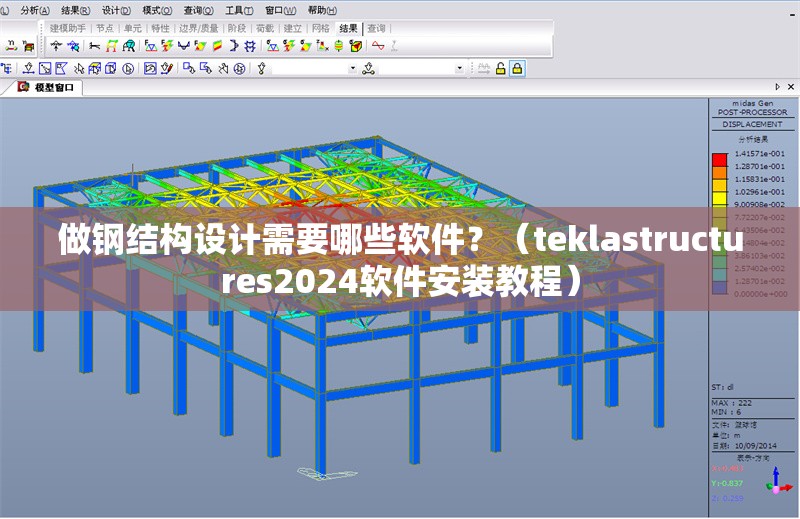Viewport: 800px width, 519px height.
Task: Click the rainbow plane contour icon
Action: pyautogui.click(x=217, y=46)
